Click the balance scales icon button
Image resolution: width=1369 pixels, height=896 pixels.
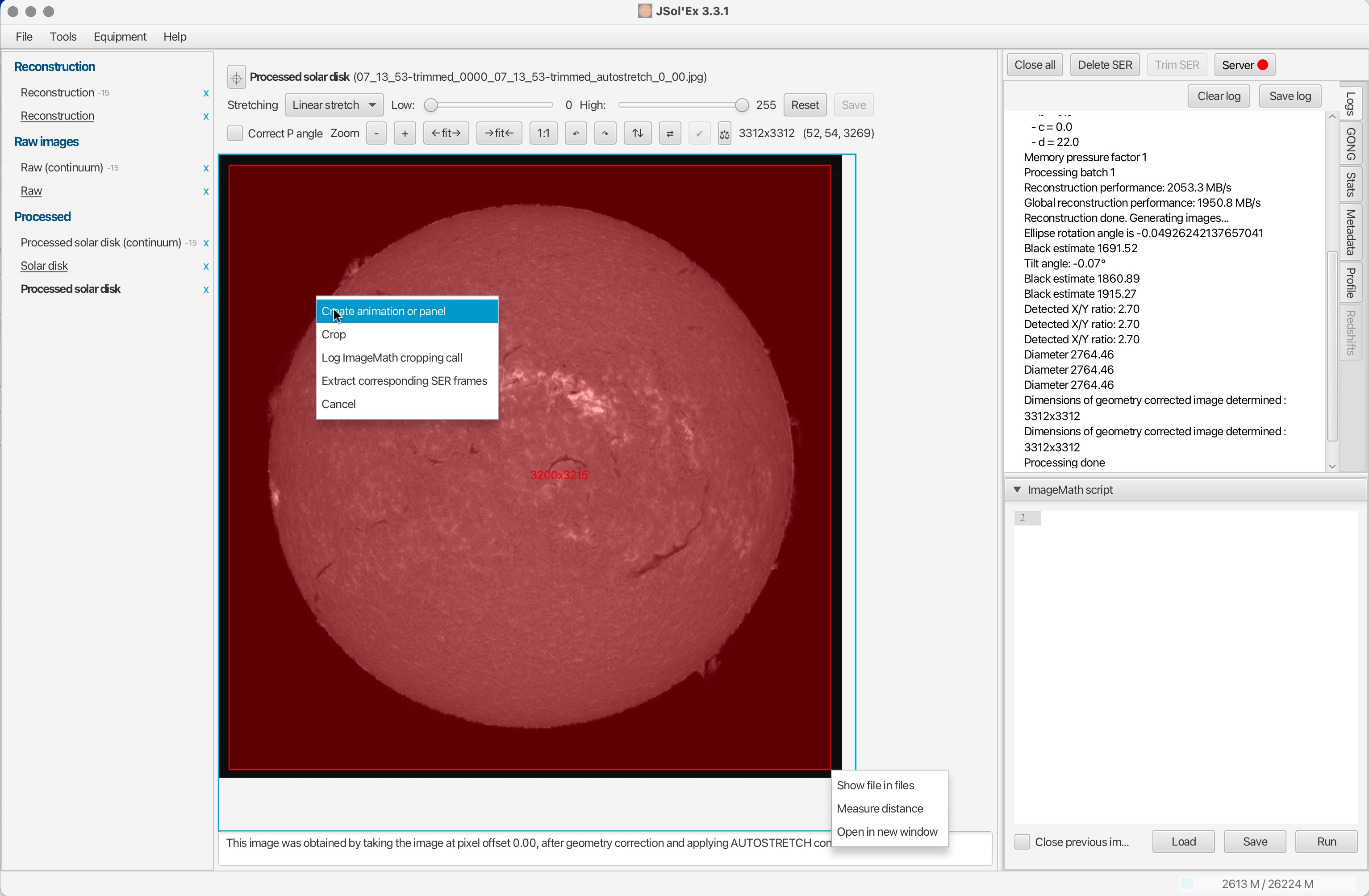tap(724, 134)
